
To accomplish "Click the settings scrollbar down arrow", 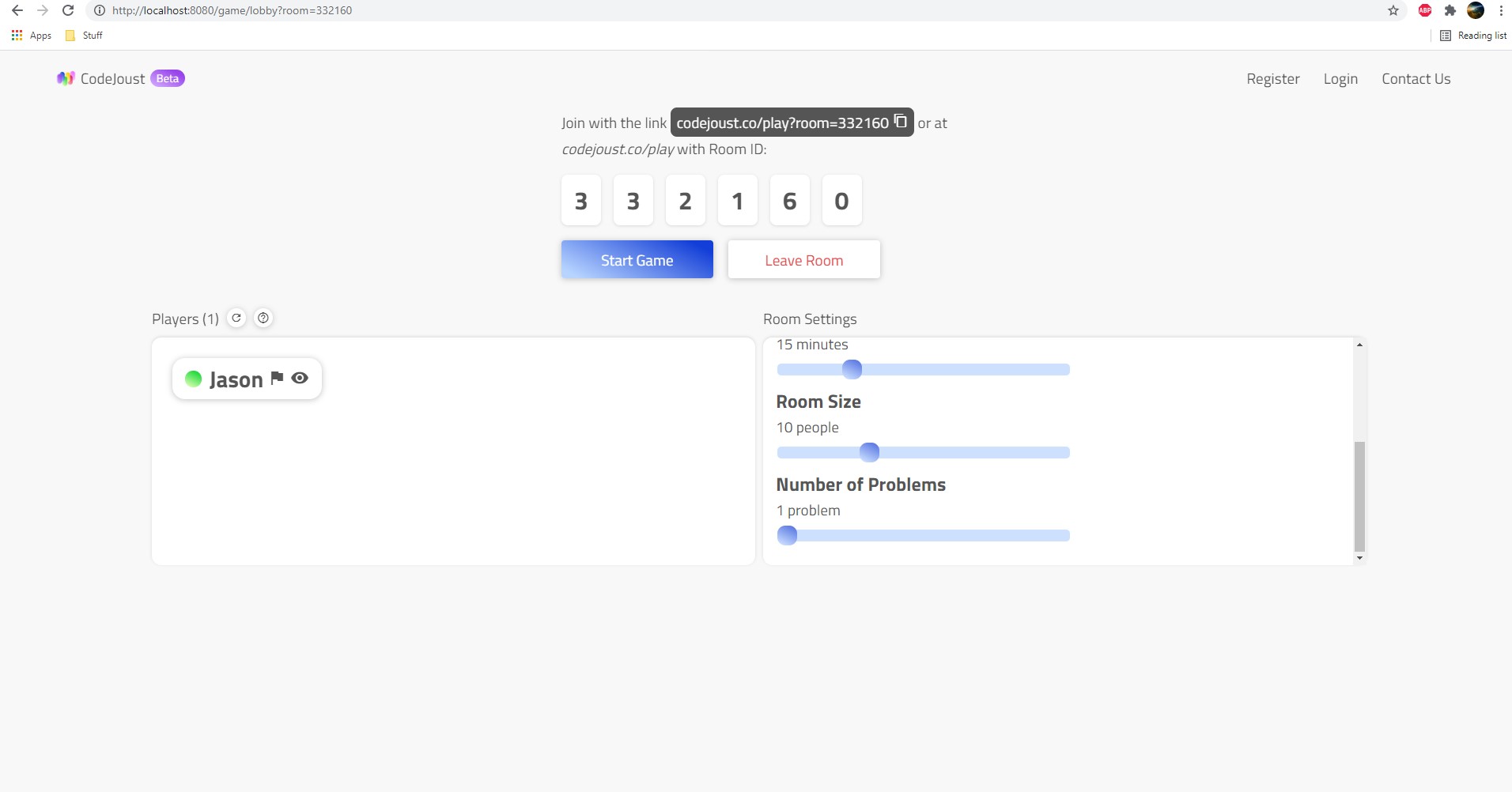I will coord(1359,558).
